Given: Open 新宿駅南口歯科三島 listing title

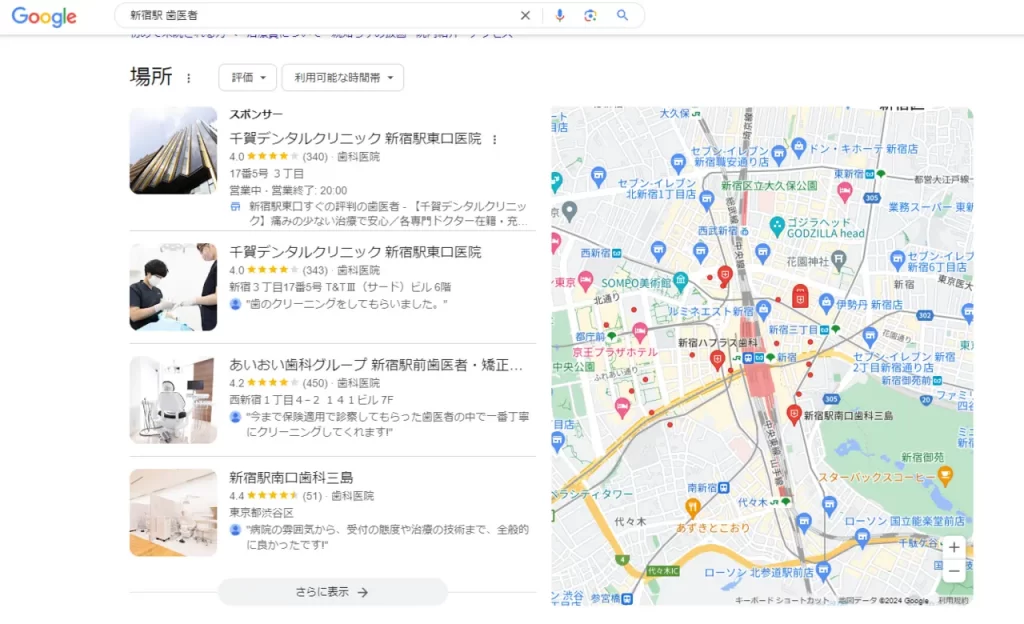Looking at the screenshot, I should (291, 478).
